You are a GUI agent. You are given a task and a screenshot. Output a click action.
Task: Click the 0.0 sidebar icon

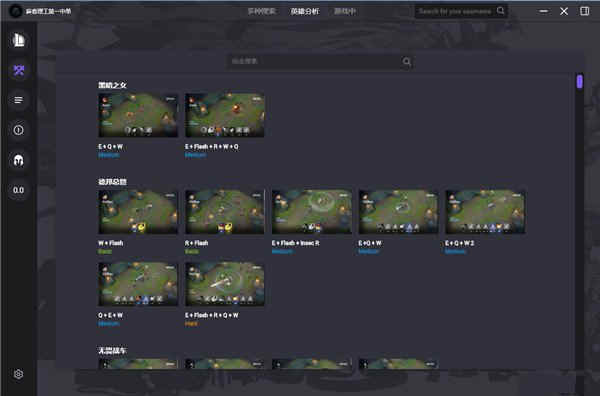(x=18, y=190)
